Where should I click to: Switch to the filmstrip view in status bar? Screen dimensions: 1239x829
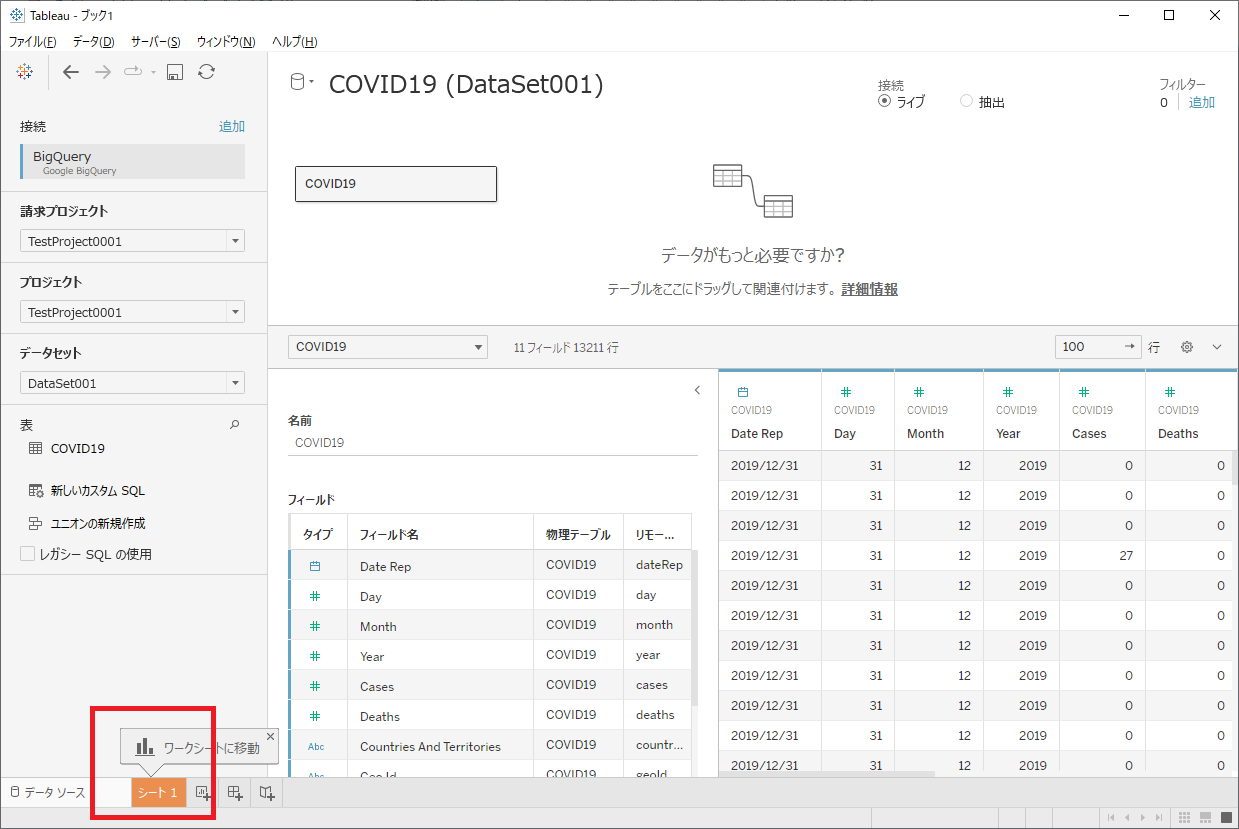click(1206, 818)
